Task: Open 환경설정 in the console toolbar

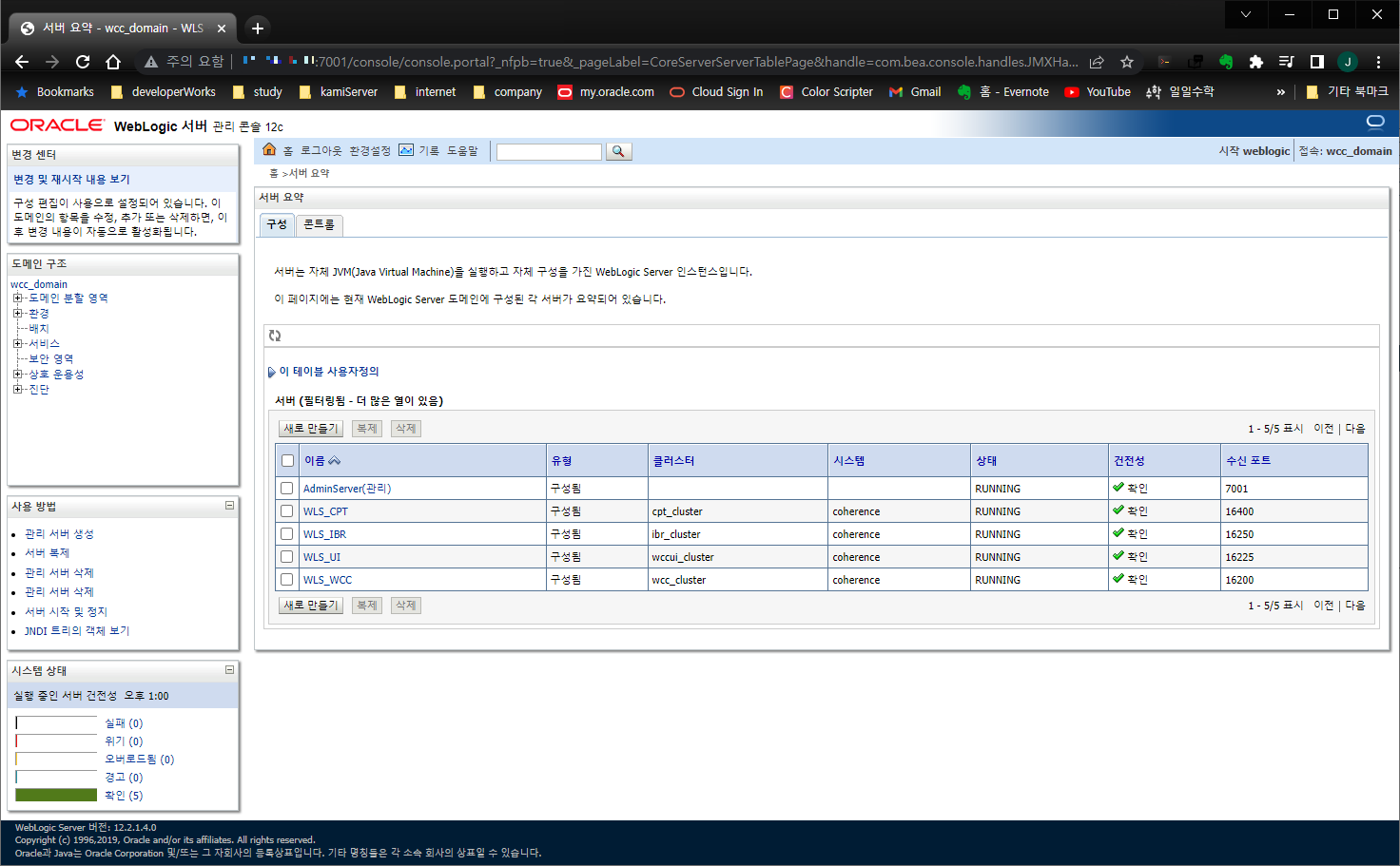Action: pyautogui.click(x=370, y=151)
